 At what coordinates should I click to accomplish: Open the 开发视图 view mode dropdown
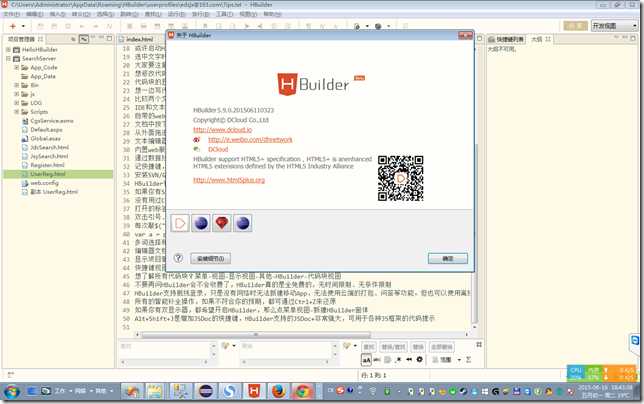click(x=614, y=26)
